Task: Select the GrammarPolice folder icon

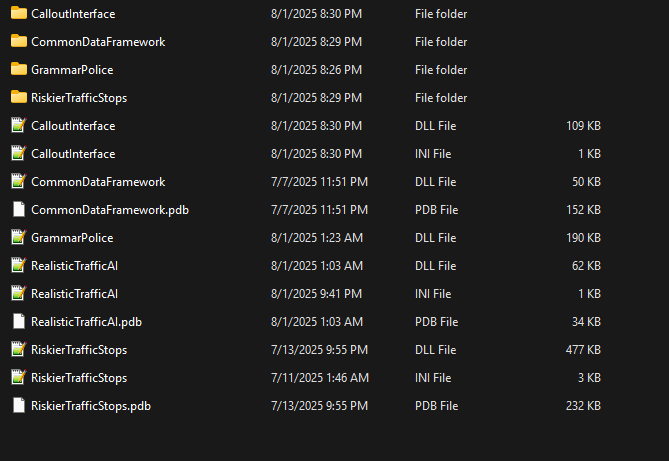Action: 18,70
